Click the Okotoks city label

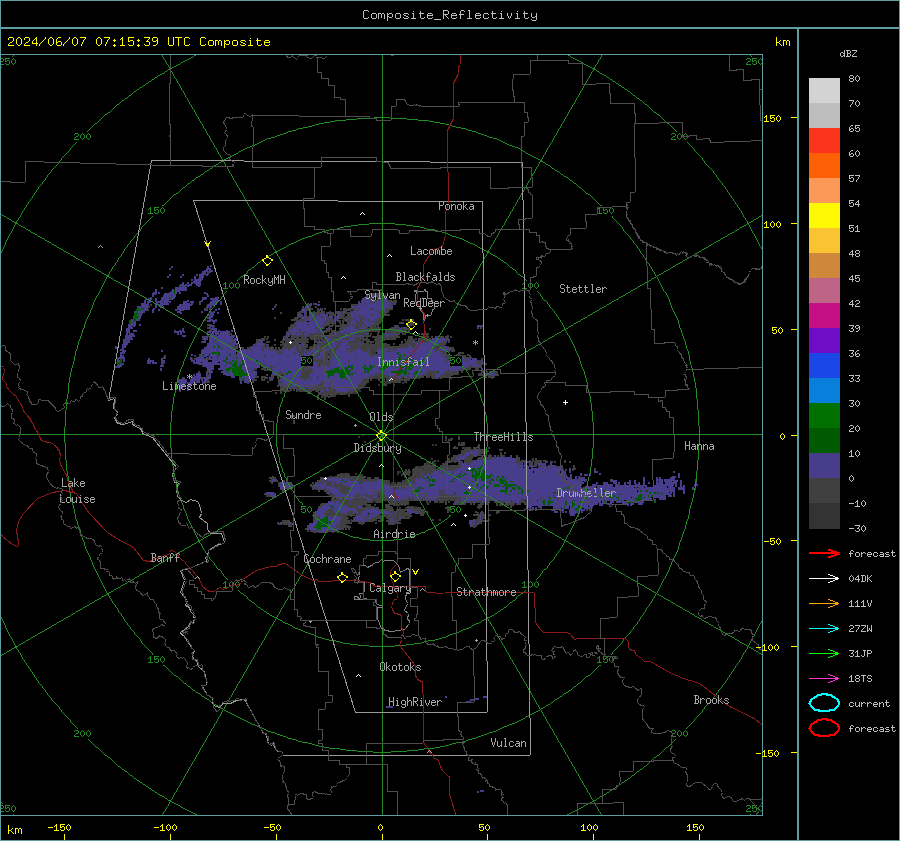[400, 667]
